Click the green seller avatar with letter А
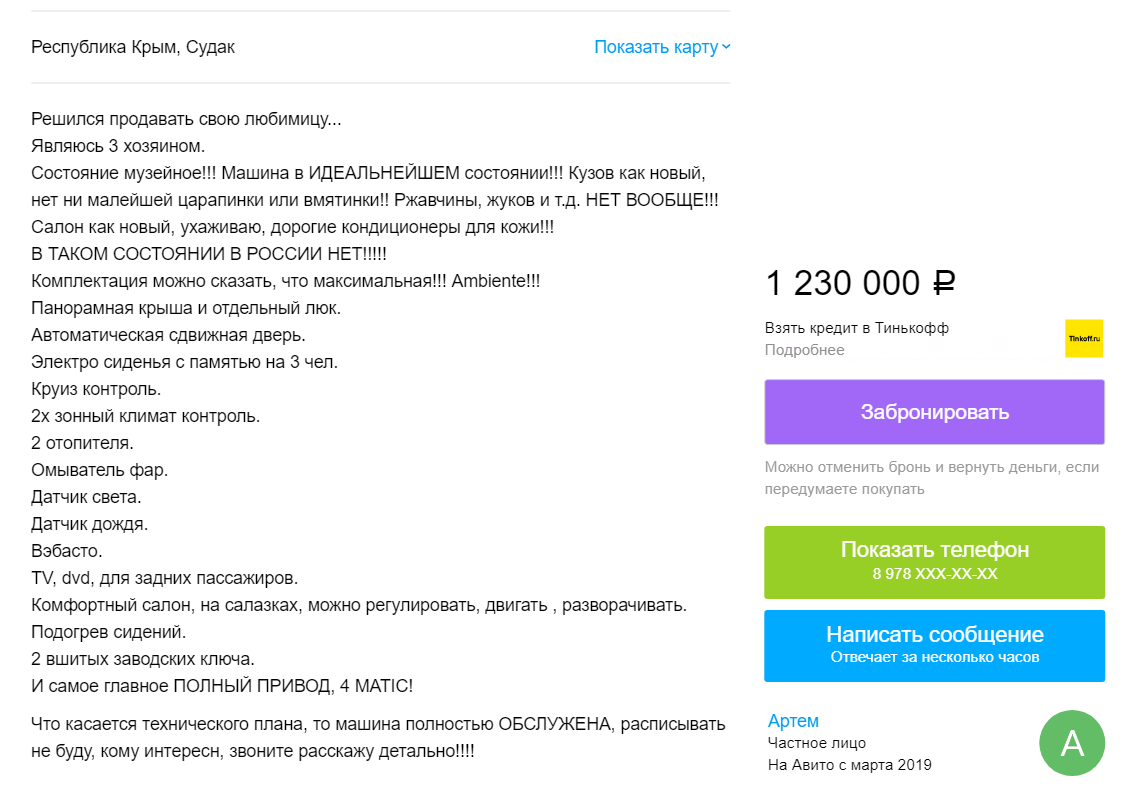The height and width of the screenshot is (787, 1128). click(1072, 743)
